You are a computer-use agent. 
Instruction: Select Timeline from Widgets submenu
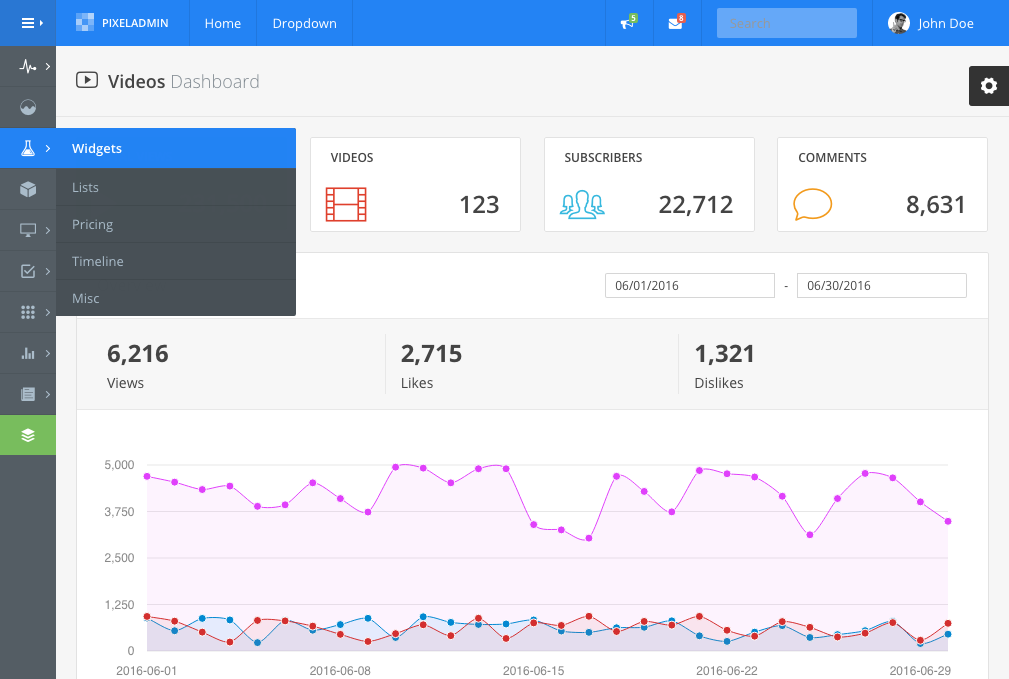pos(97,262)
